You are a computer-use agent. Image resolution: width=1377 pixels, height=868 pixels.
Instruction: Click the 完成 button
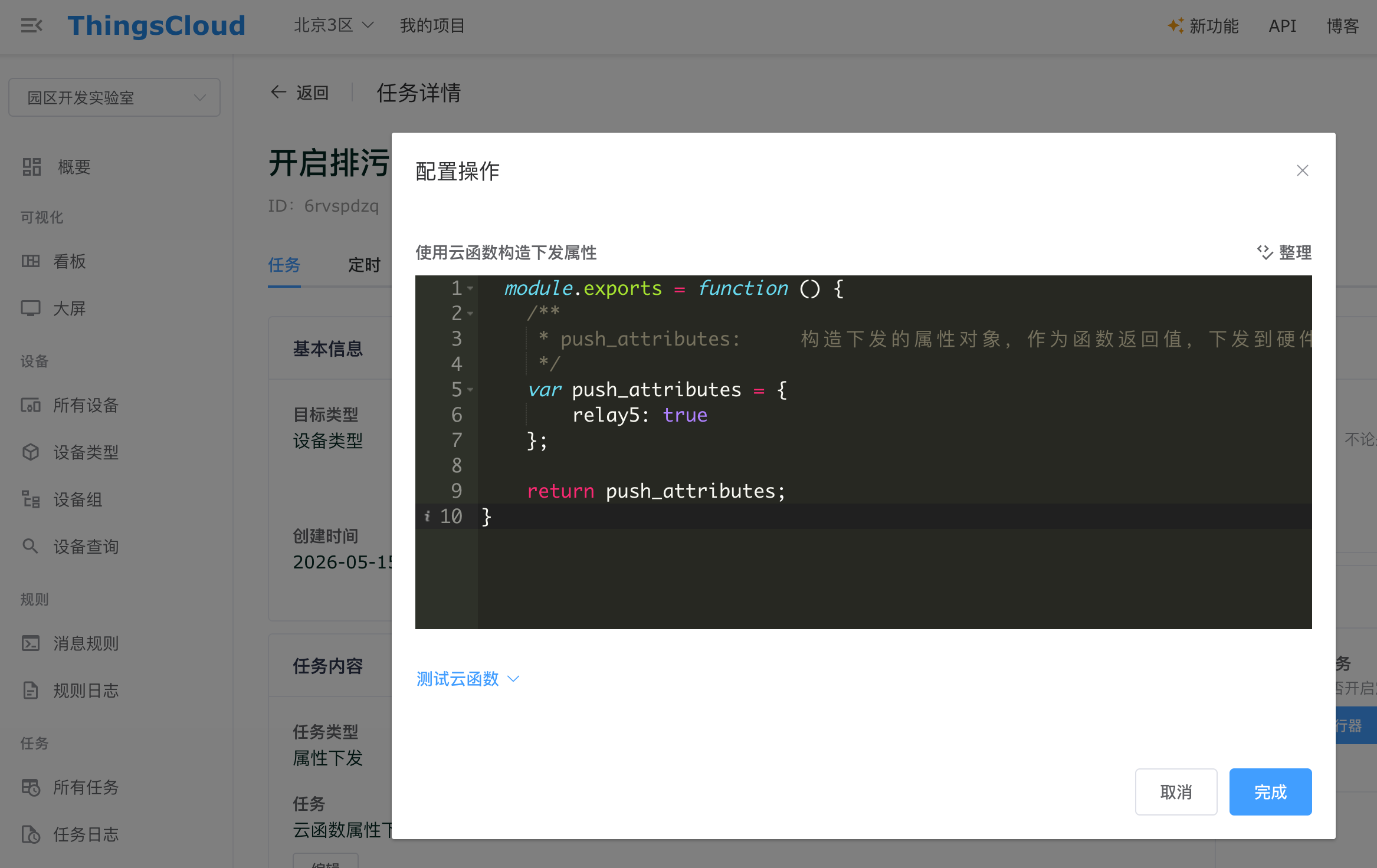pos(1270,792)
